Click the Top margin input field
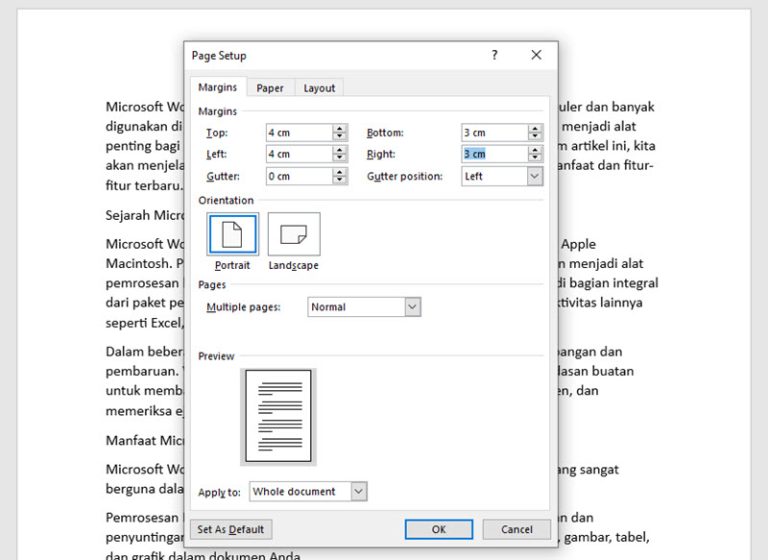768x560 pixels. click(299, 133)
